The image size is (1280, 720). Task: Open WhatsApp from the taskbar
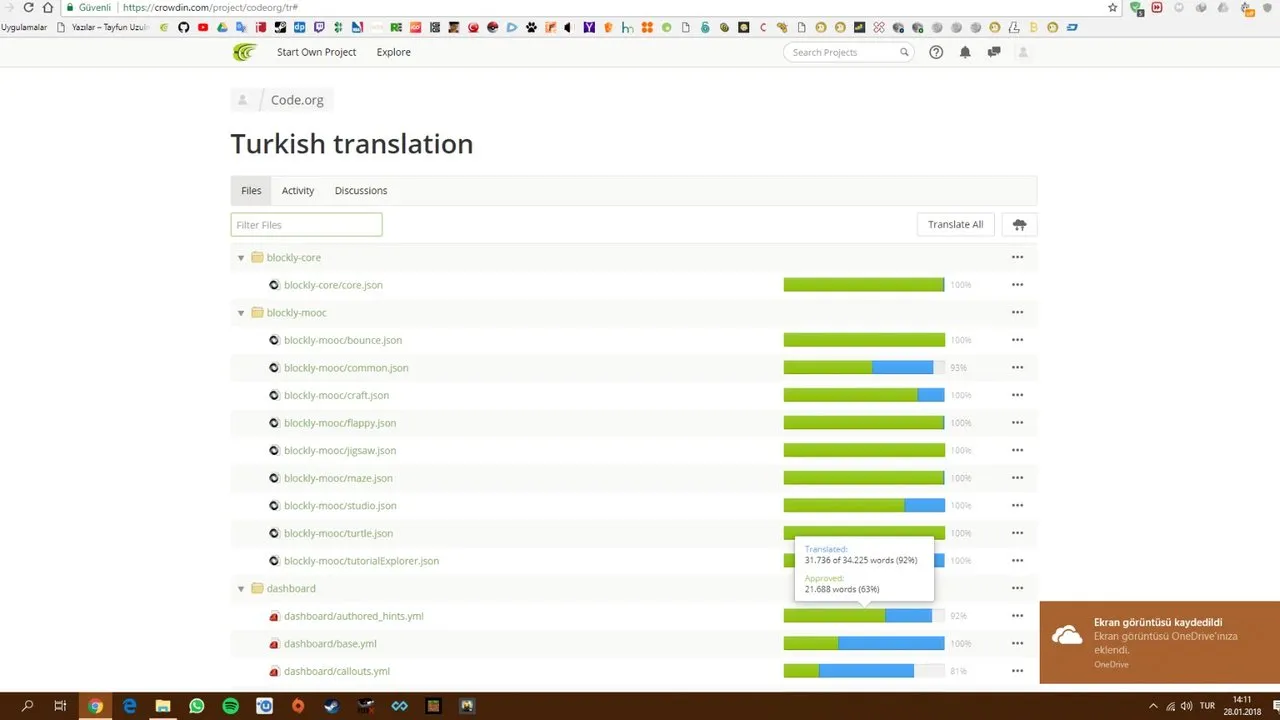[197, 706]
